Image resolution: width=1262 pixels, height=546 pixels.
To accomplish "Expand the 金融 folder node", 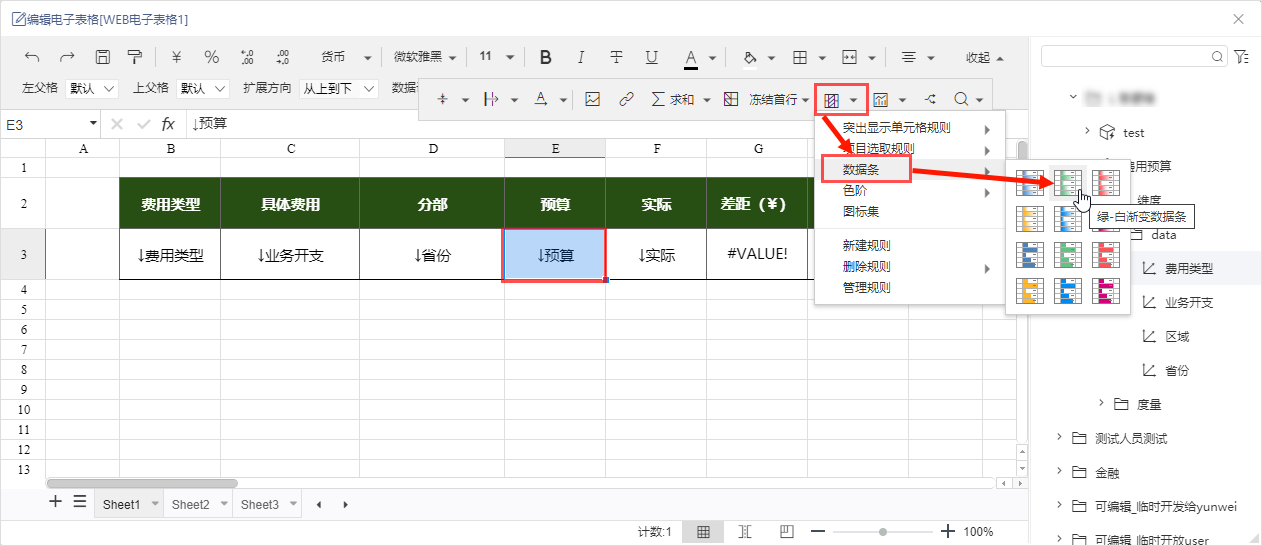I will click(1059, 472).
